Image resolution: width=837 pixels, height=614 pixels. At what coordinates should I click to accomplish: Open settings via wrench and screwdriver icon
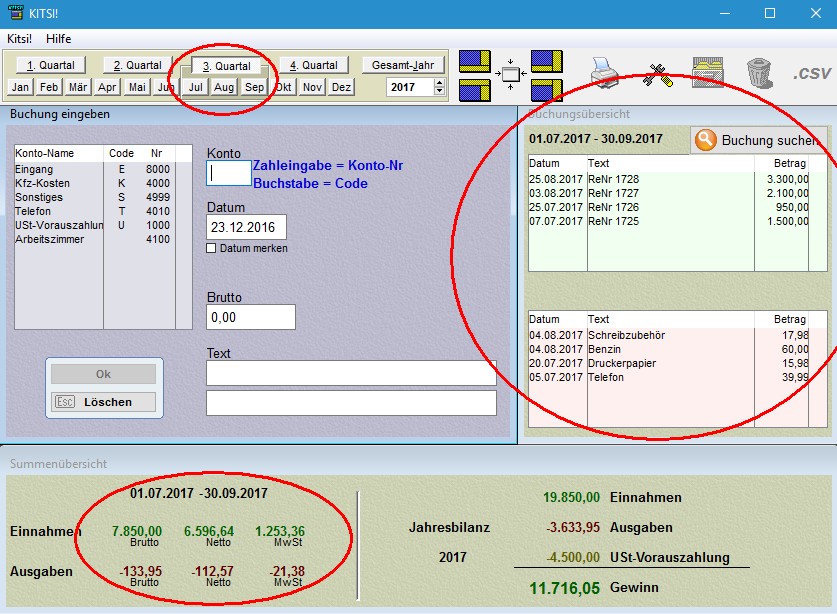coord(657,74)
